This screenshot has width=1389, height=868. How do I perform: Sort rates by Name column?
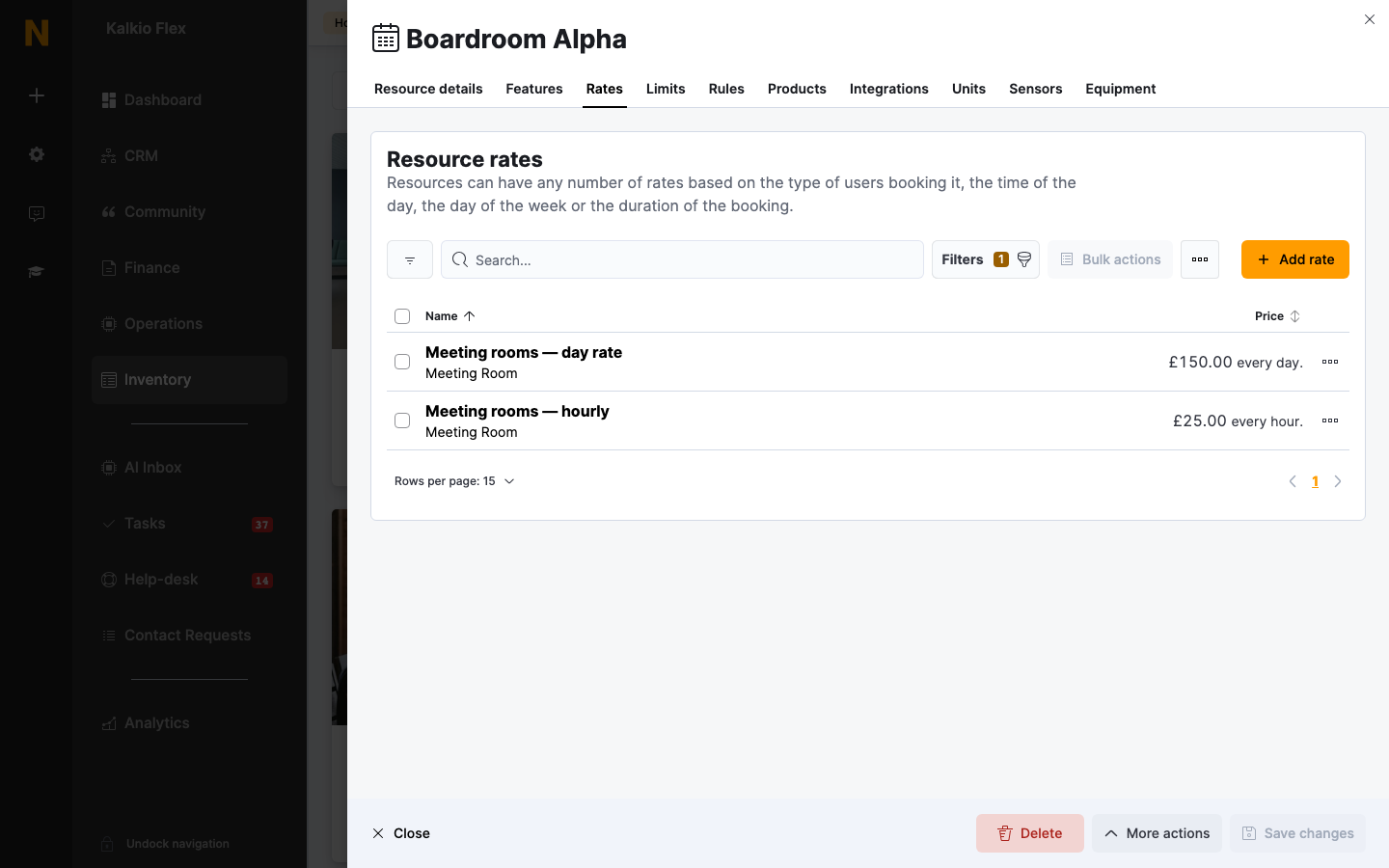point(450,316)
